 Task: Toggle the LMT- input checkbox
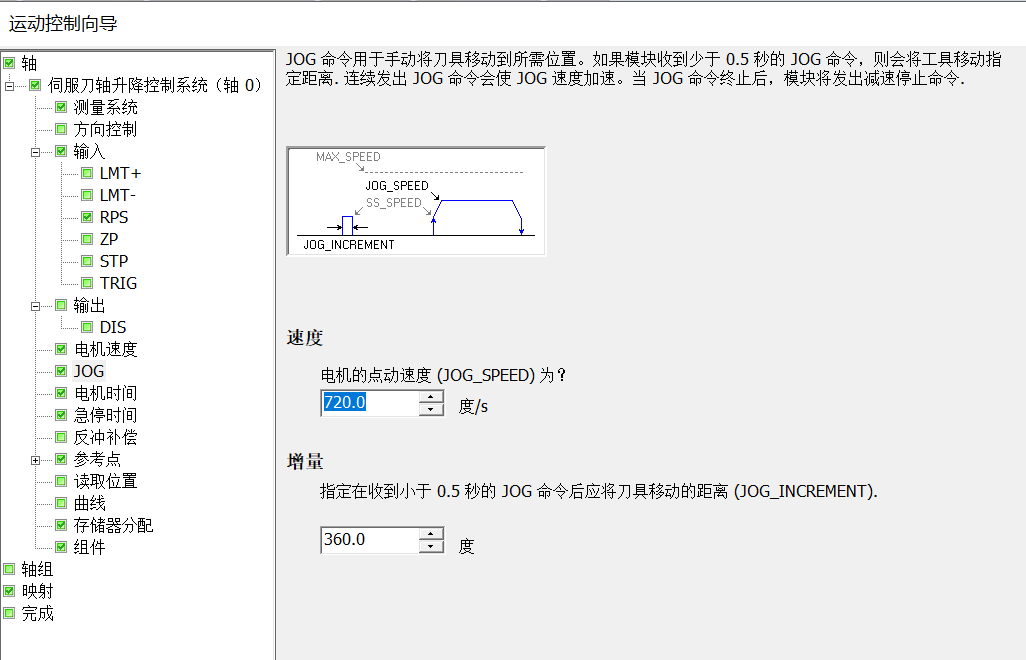point(87,195)
